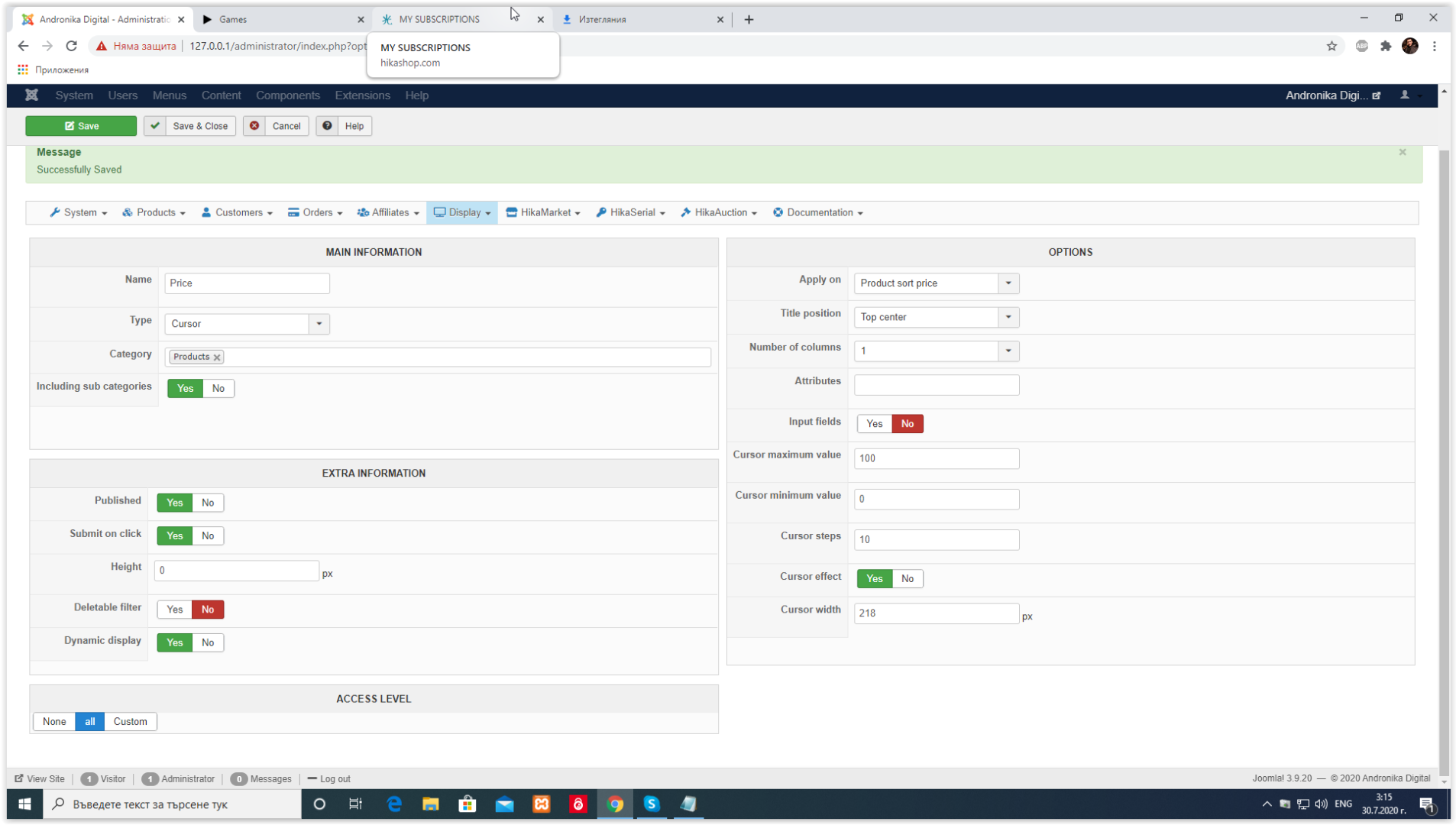
Task: Set Input fields to Yes
Action: coord(874,424)
